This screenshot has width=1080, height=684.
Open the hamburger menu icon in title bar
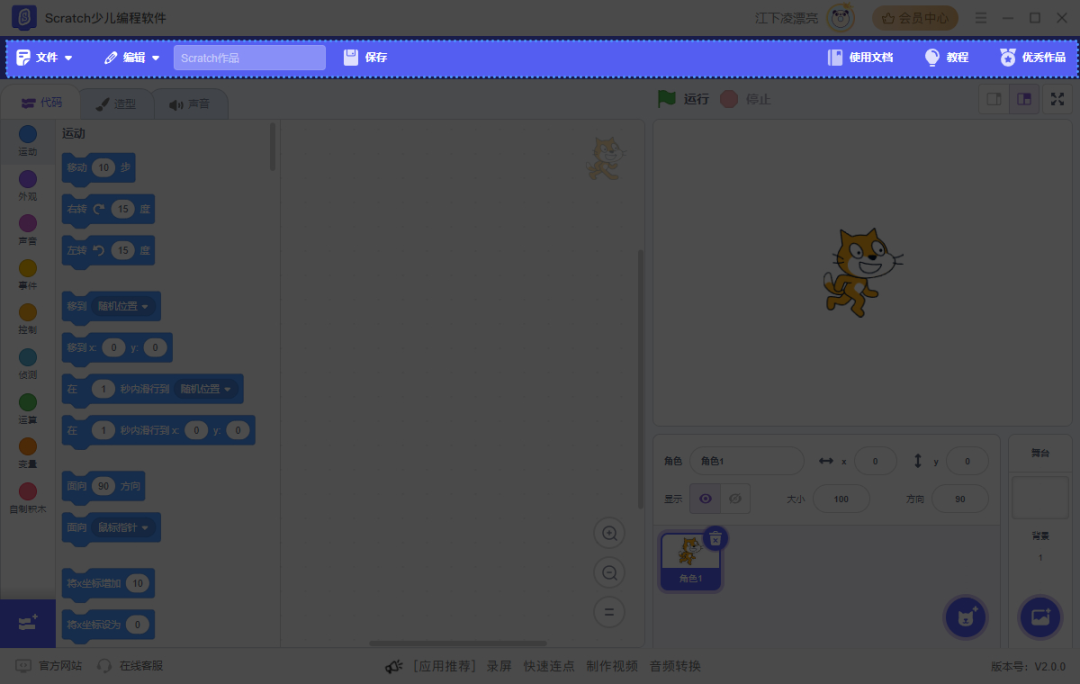(981, 18)
